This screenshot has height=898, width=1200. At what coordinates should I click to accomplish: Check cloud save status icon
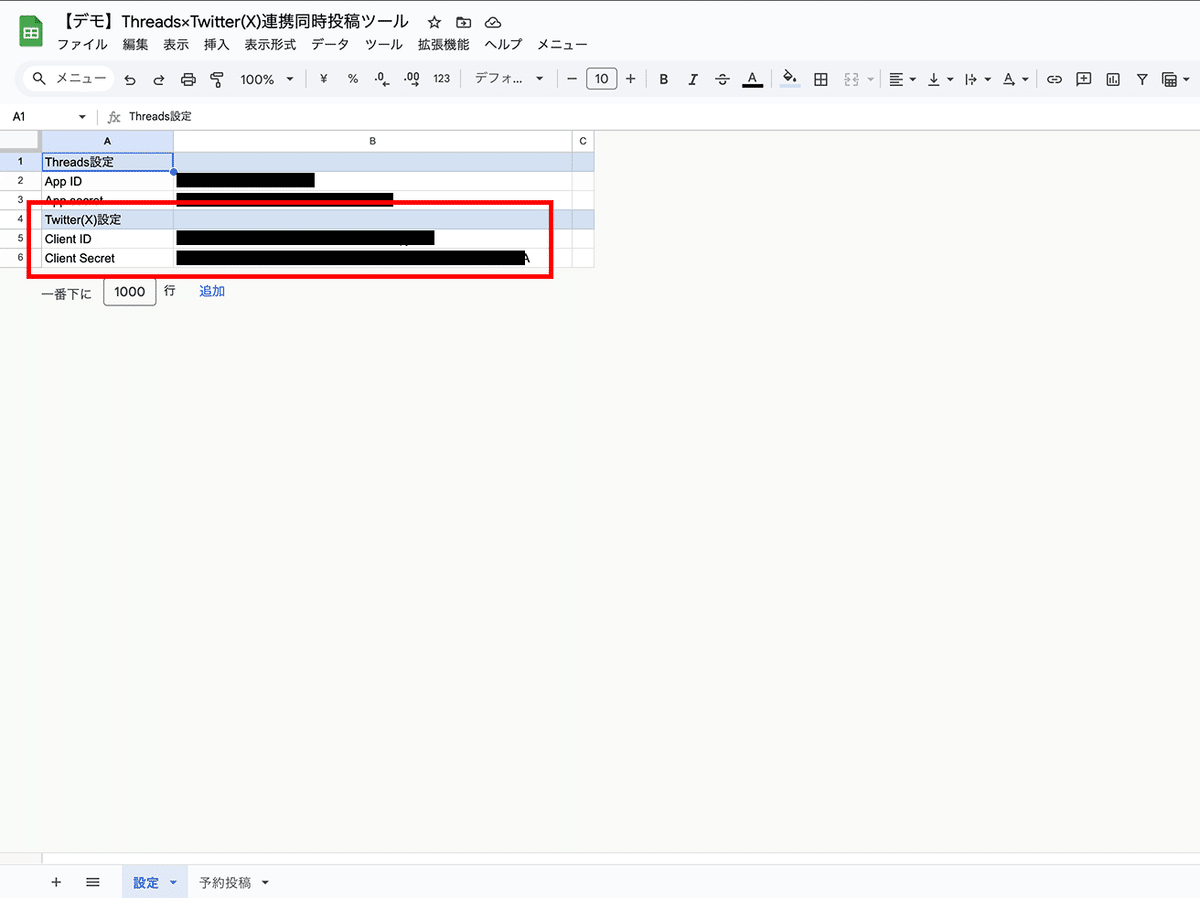point(492,22)
